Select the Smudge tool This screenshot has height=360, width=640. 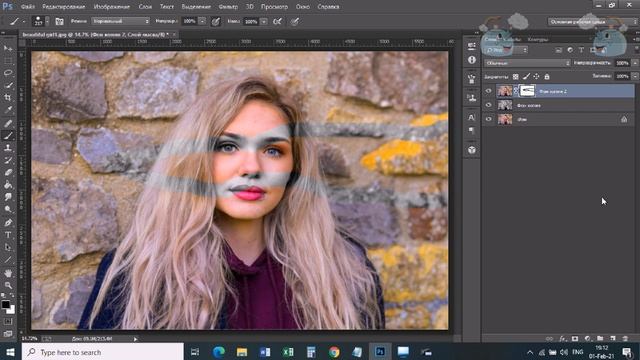click(x=8, y=197)
